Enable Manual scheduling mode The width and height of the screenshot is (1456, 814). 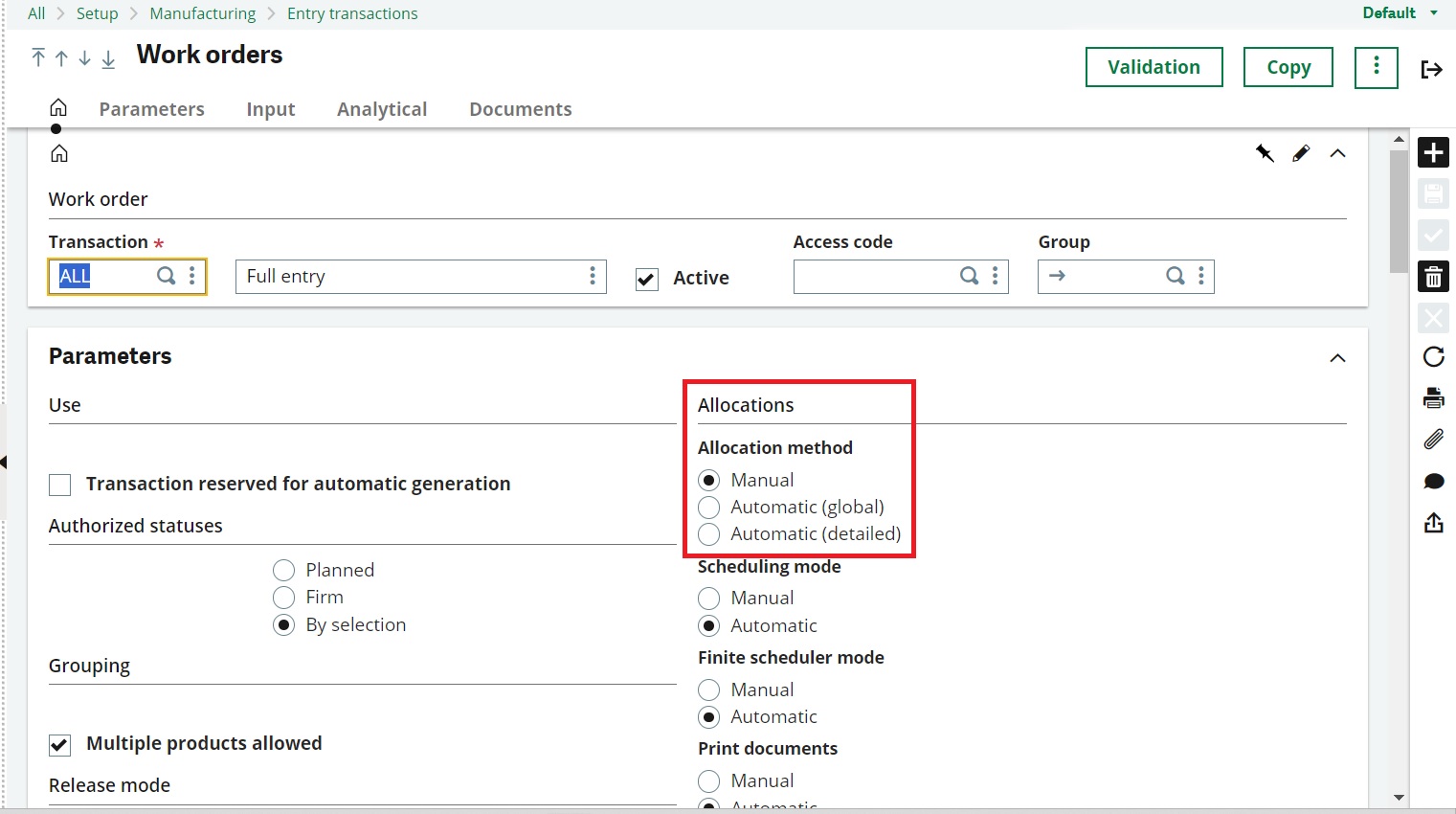[708, 598]
